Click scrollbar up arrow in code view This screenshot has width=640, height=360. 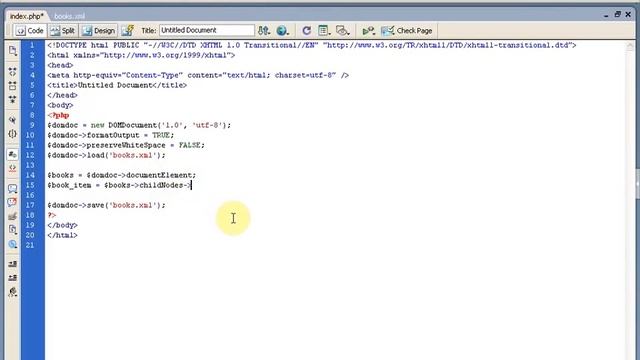(x=630, y=46)
